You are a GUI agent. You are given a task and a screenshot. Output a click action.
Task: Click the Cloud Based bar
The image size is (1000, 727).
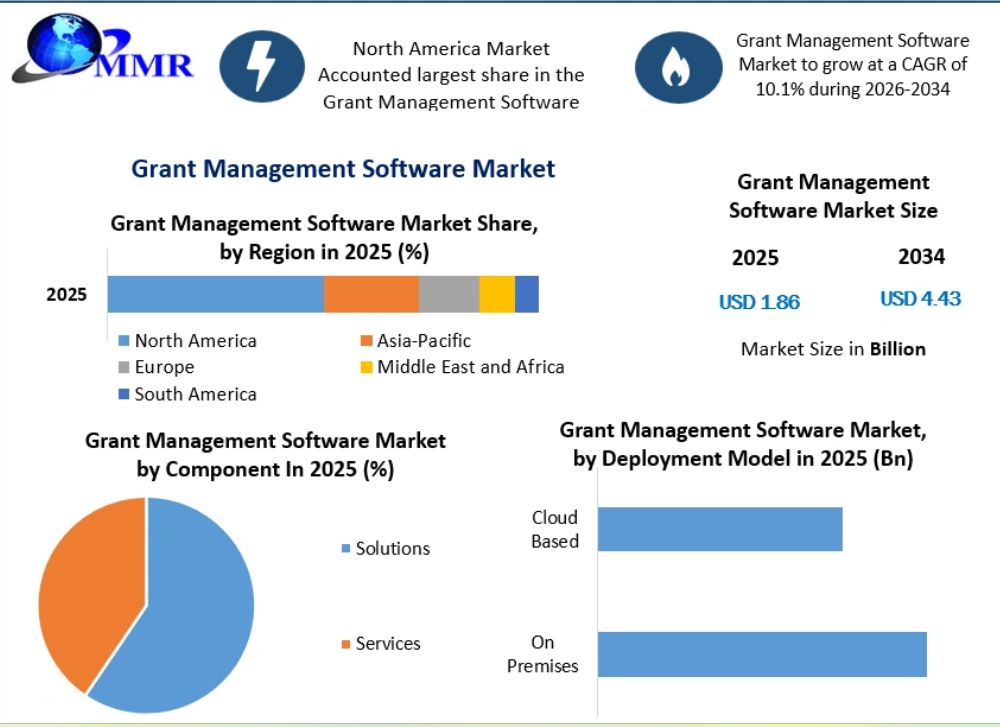coord(720,529)
